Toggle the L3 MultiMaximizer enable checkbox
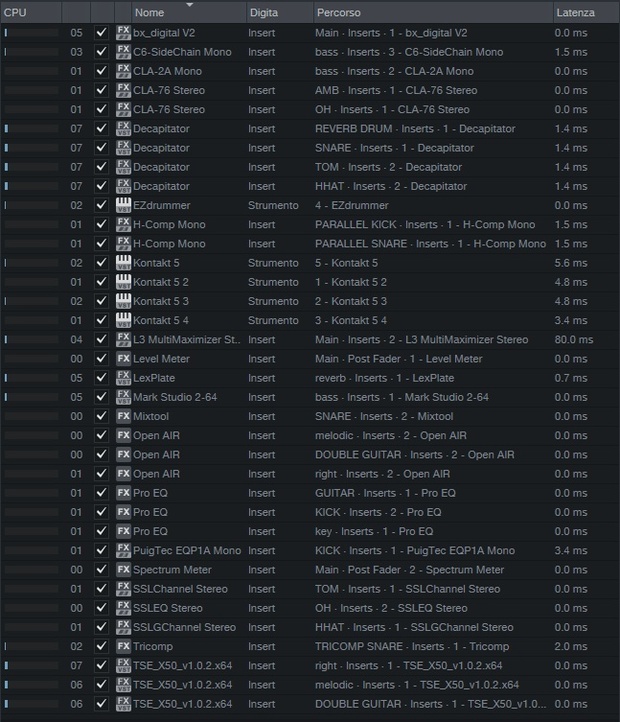Screen dimensions: 620x722 click(101, 339)
